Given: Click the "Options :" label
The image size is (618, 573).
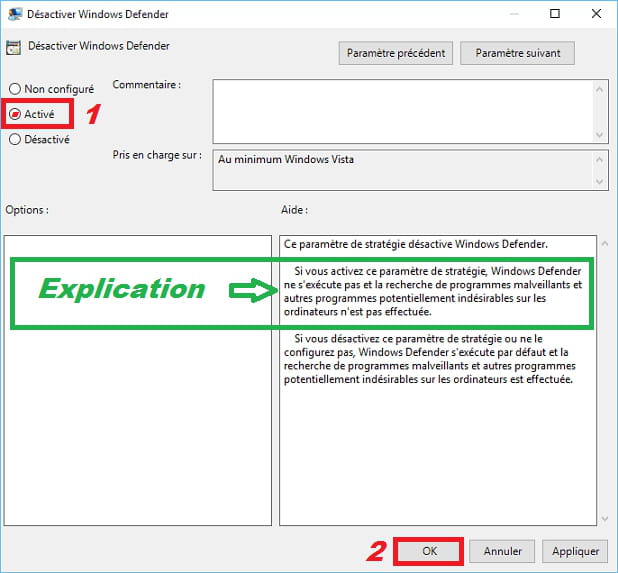Looking at the screenshot, I should [27, 210].
